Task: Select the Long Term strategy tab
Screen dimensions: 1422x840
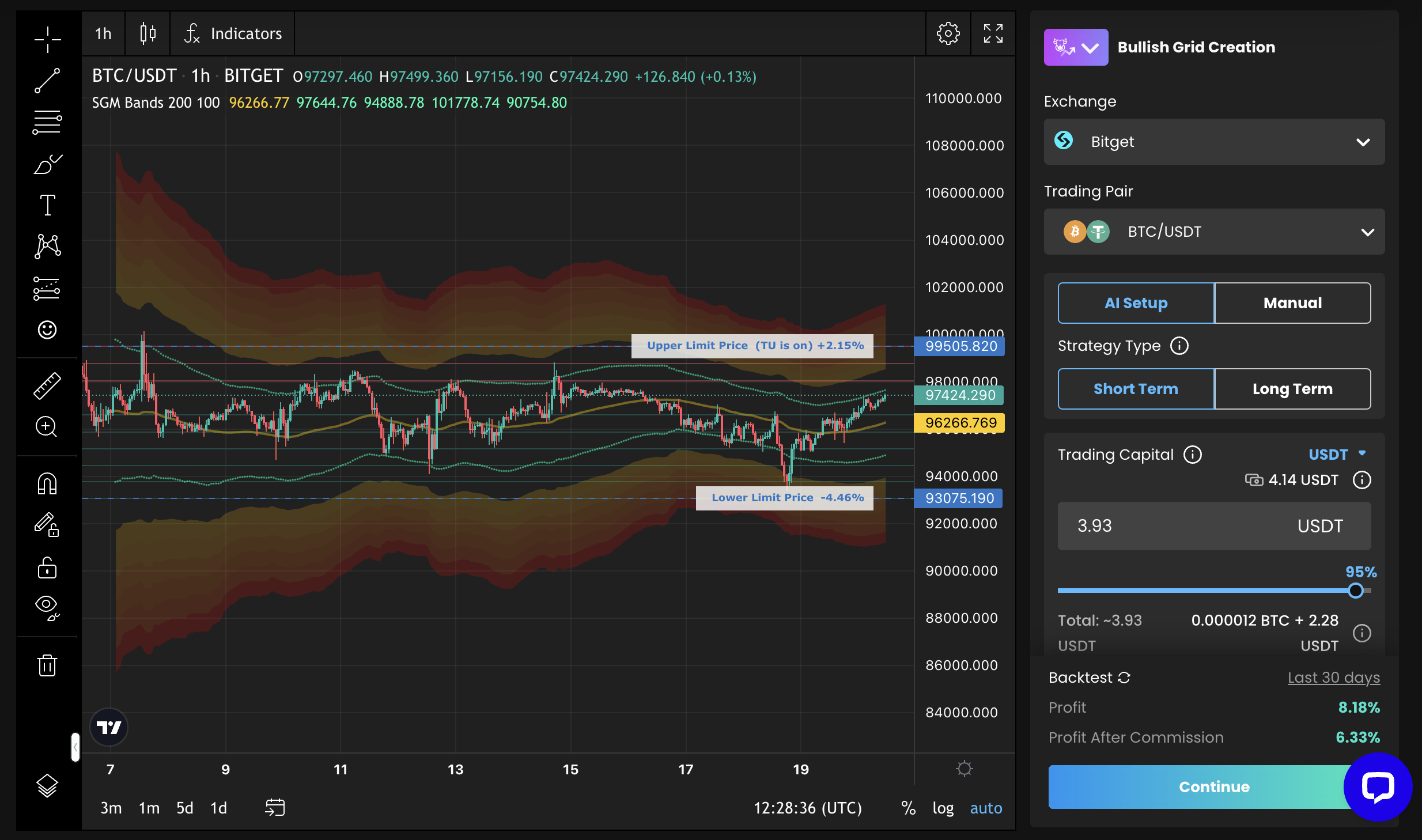Action: (x=1292, y=389)
